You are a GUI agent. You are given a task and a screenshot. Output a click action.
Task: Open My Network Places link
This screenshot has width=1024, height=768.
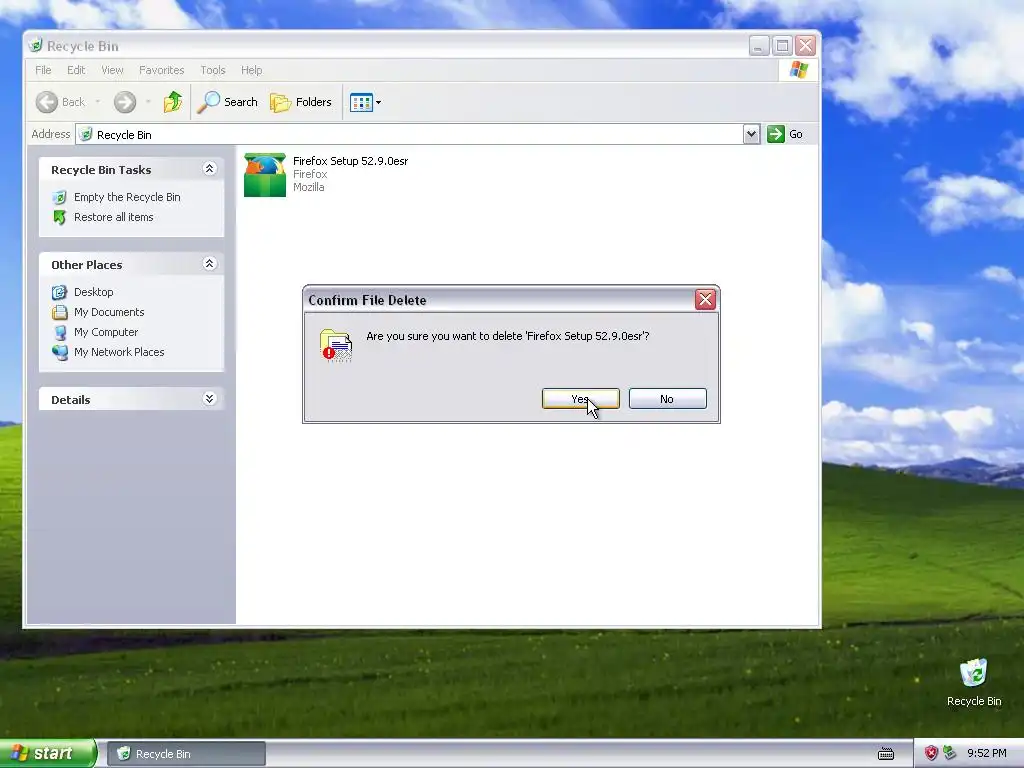pos(119,352)
